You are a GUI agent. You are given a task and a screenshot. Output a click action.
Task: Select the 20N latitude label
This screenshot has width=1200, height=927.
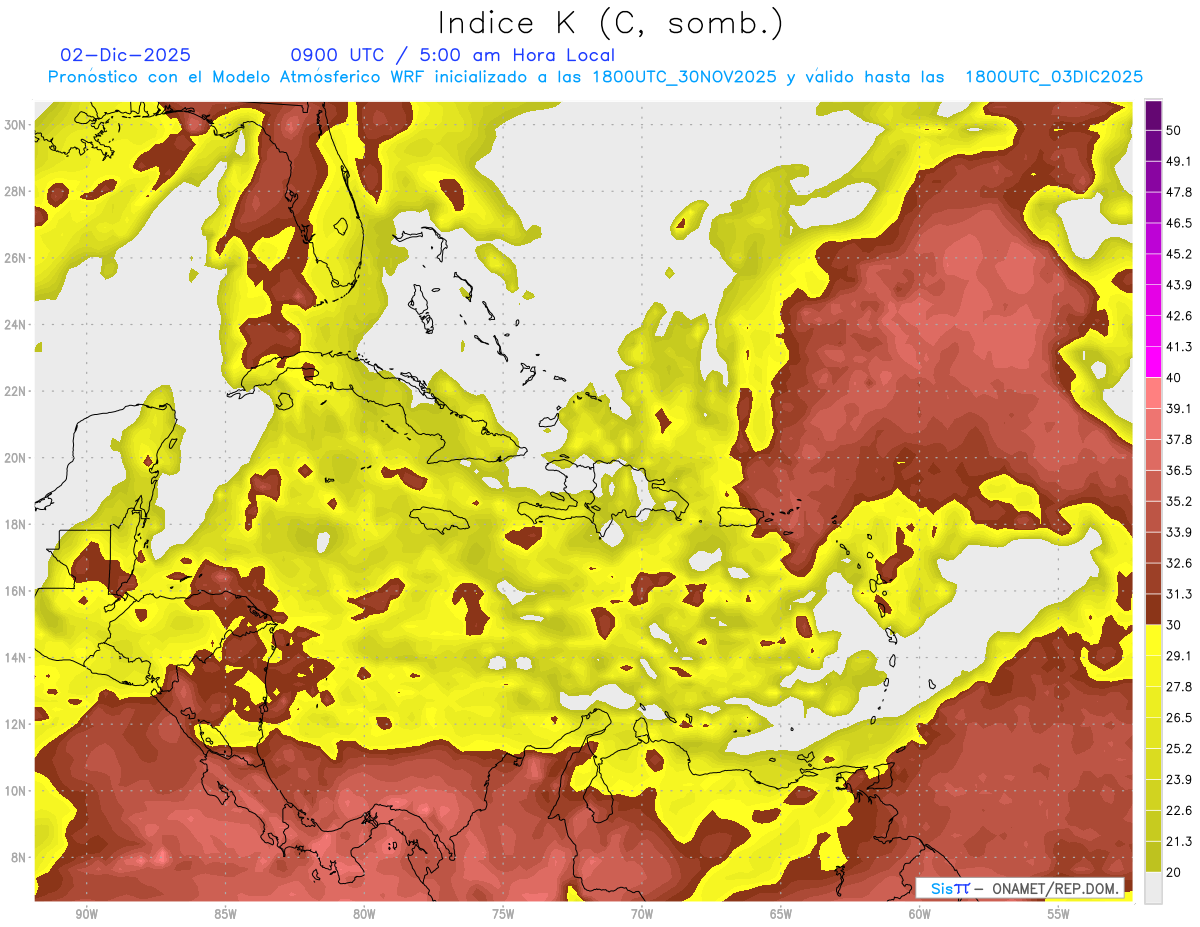[x=15, y=458]
